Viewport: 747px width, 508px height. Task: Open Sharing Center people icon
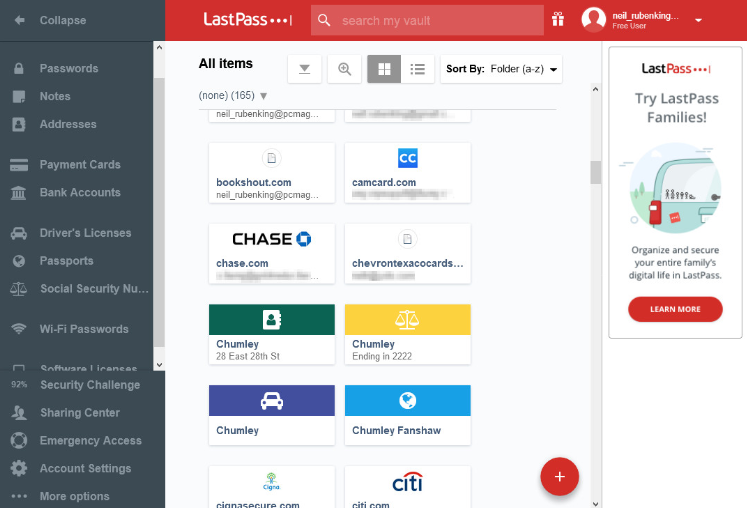(19, 413)
